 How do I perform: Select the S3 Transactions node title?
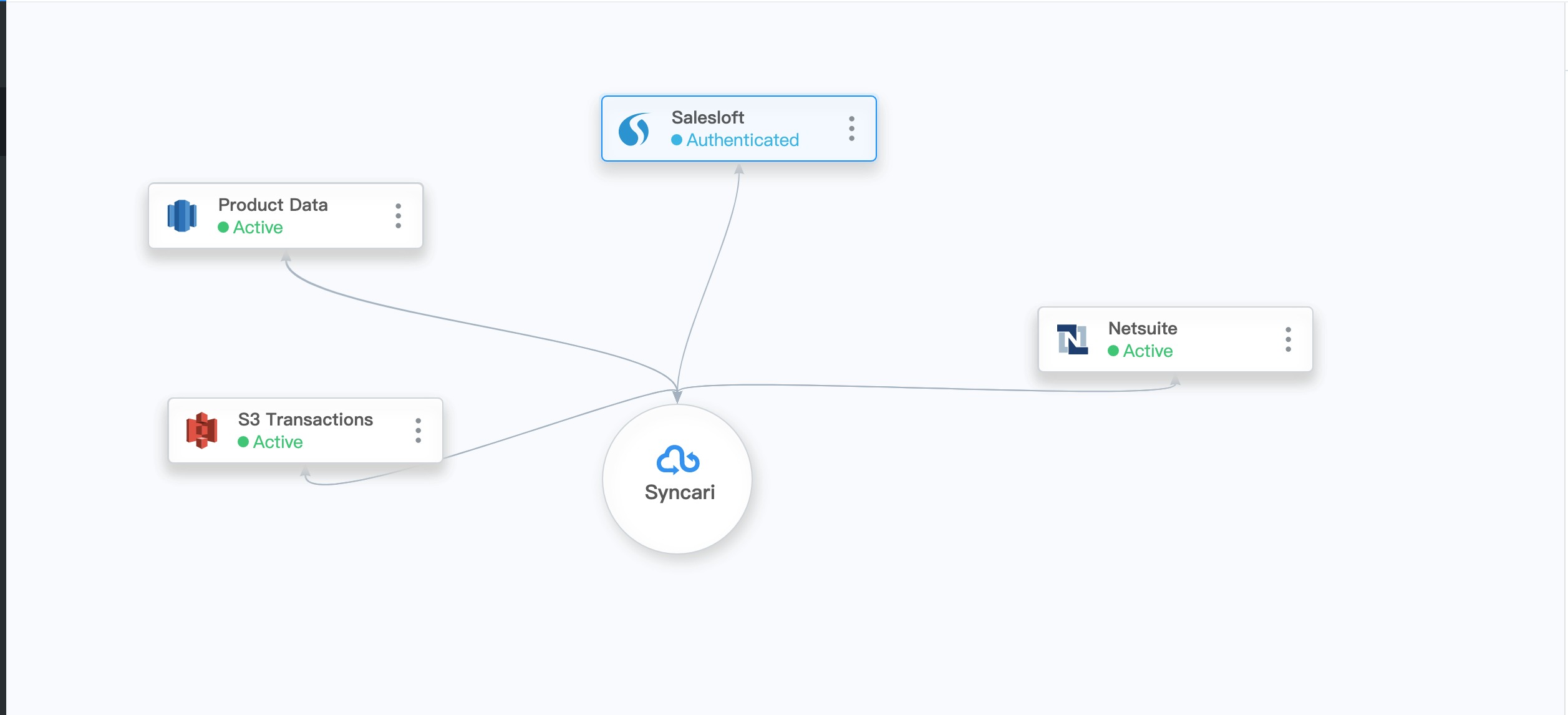coord(305,419)
